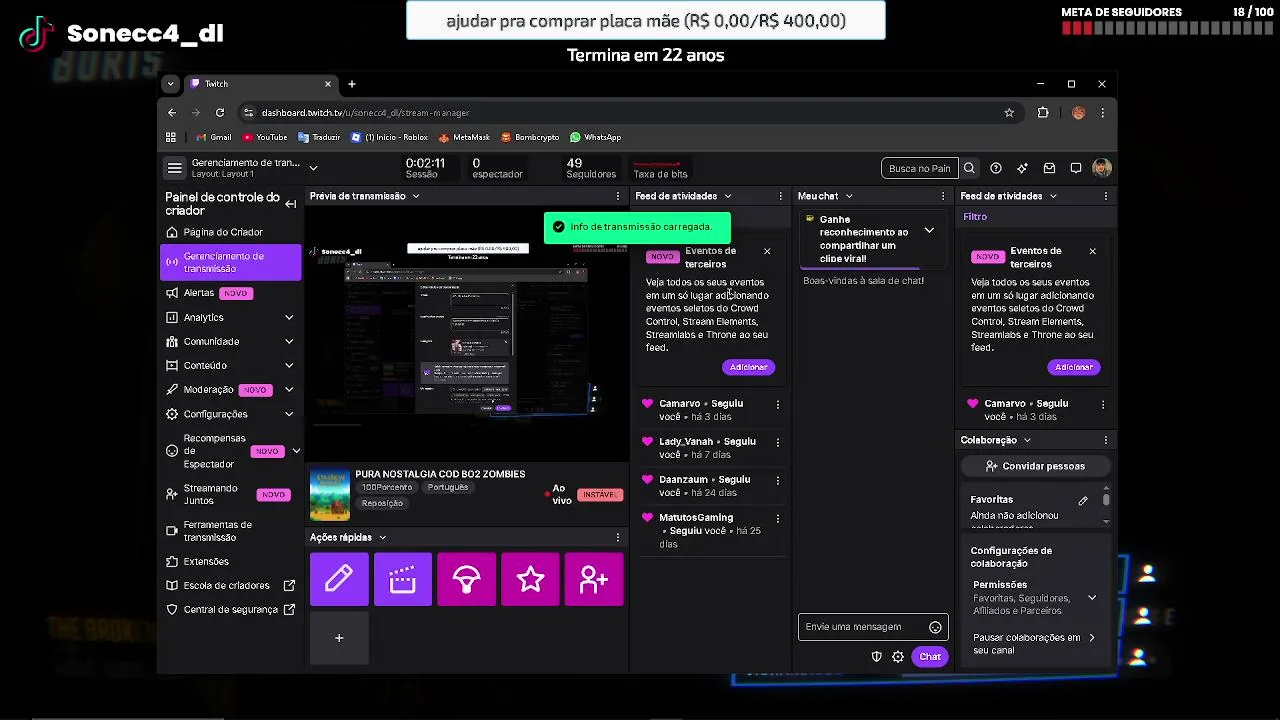
Task: Open the sparkle icon in top bar
Action: coord(1022,168)
